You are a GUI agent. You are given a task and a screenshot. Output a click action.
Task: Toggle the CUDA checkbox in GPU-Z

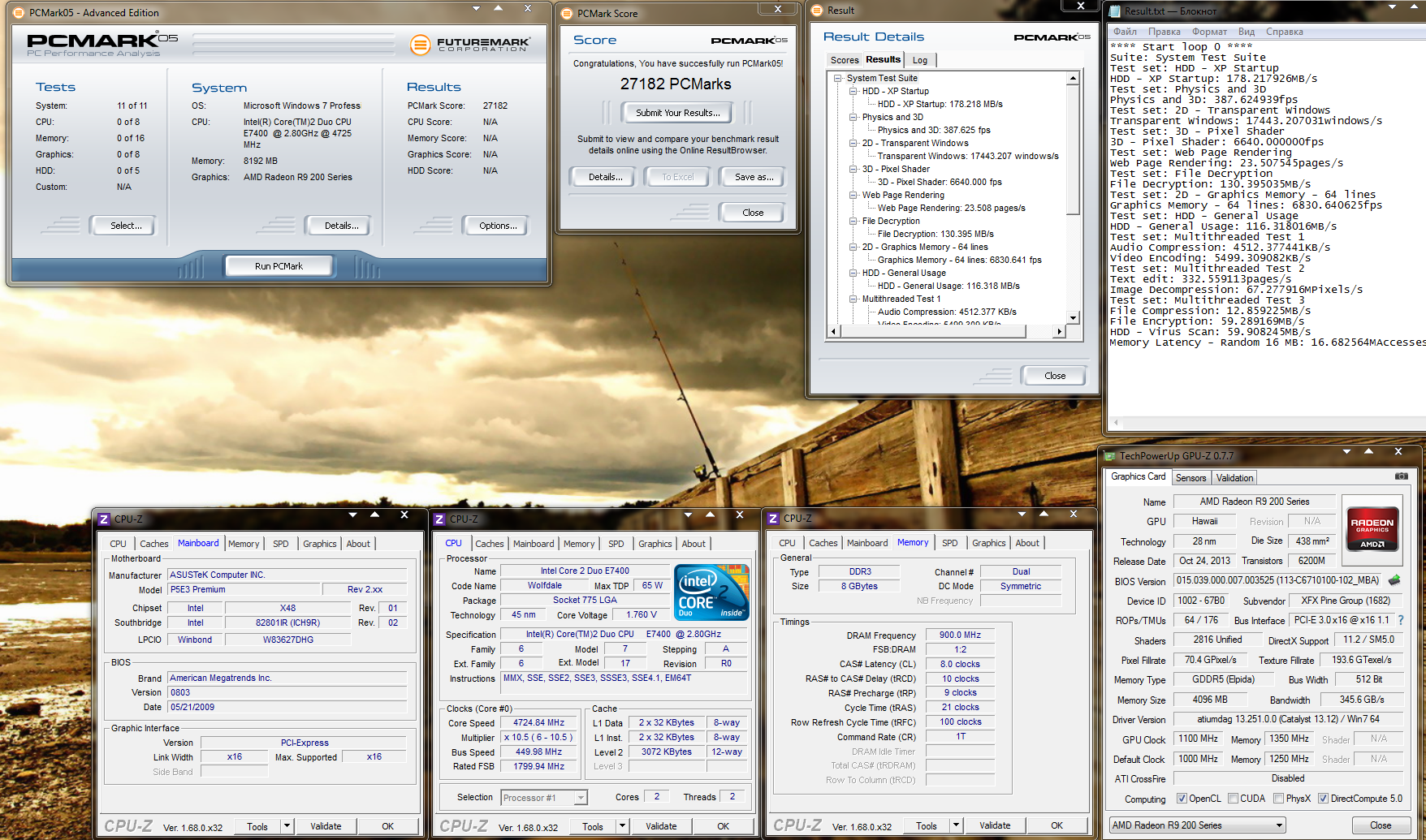[1233, 799]
